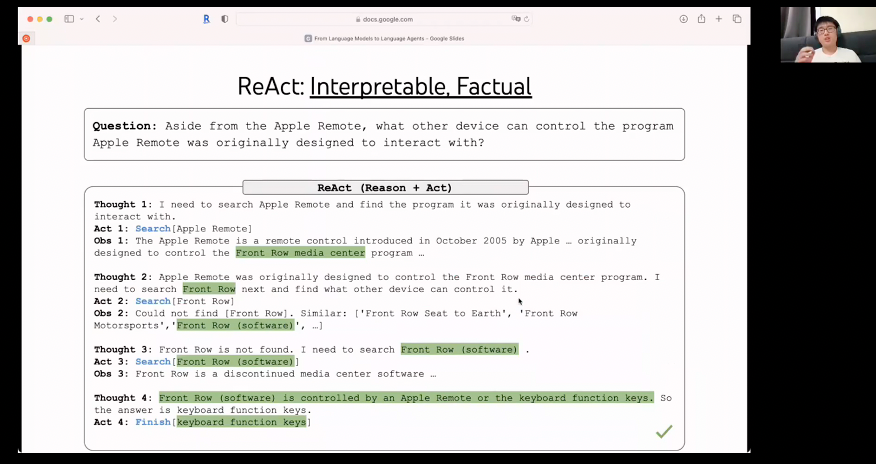Click Search in Act 1 line
The height and width of the screenshot is (464, 876).
tap(153, 228)
